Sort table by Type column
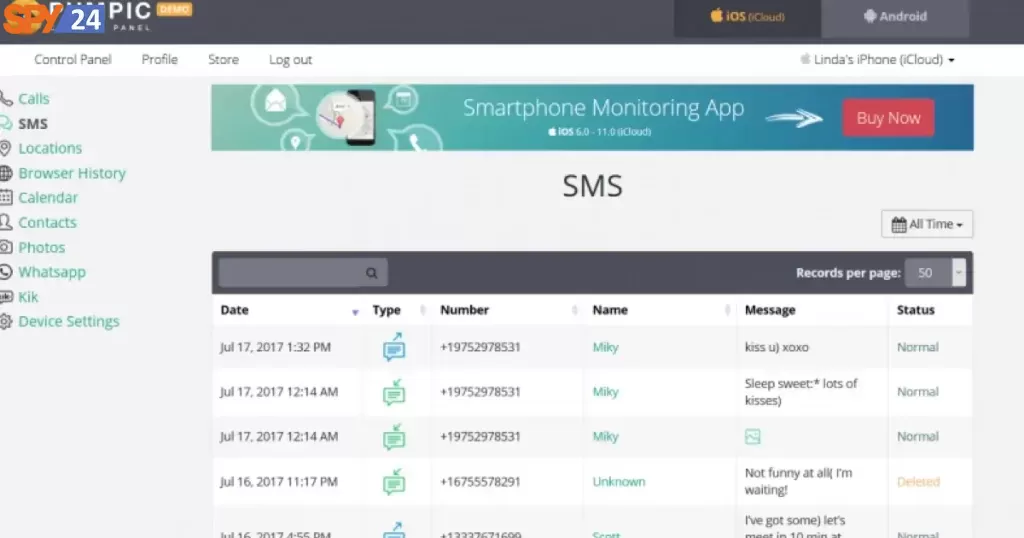1024x538 pixels. pyautogui.click(x=398, y=310)
